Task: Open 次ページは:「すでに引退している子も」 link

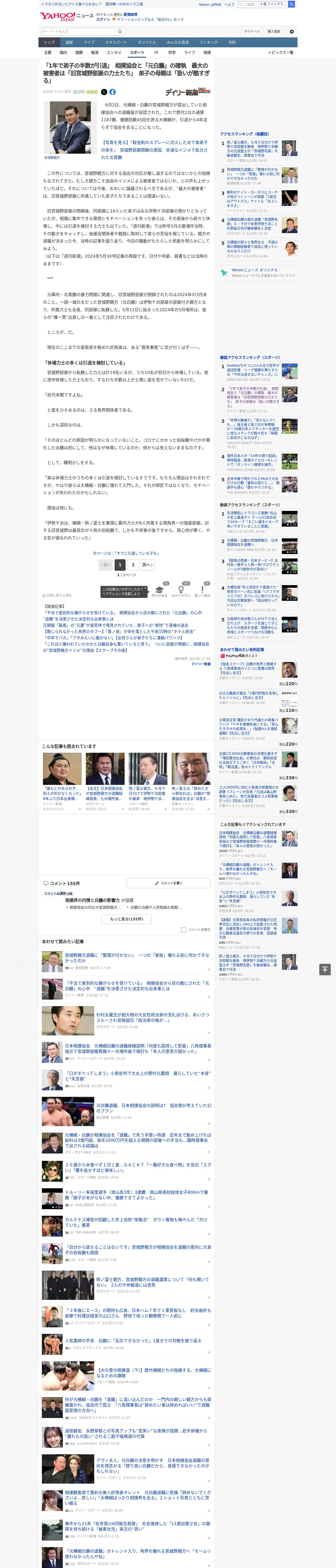Action: point(126,553)
